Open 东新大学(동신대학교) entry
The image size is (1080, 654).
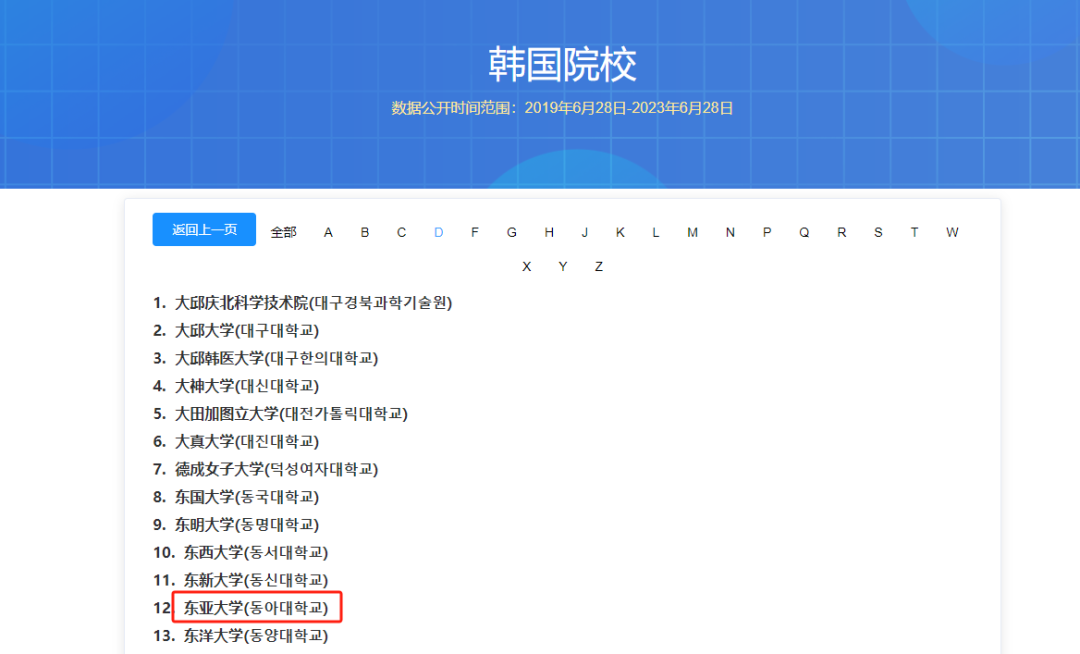[x=256, y=580]
